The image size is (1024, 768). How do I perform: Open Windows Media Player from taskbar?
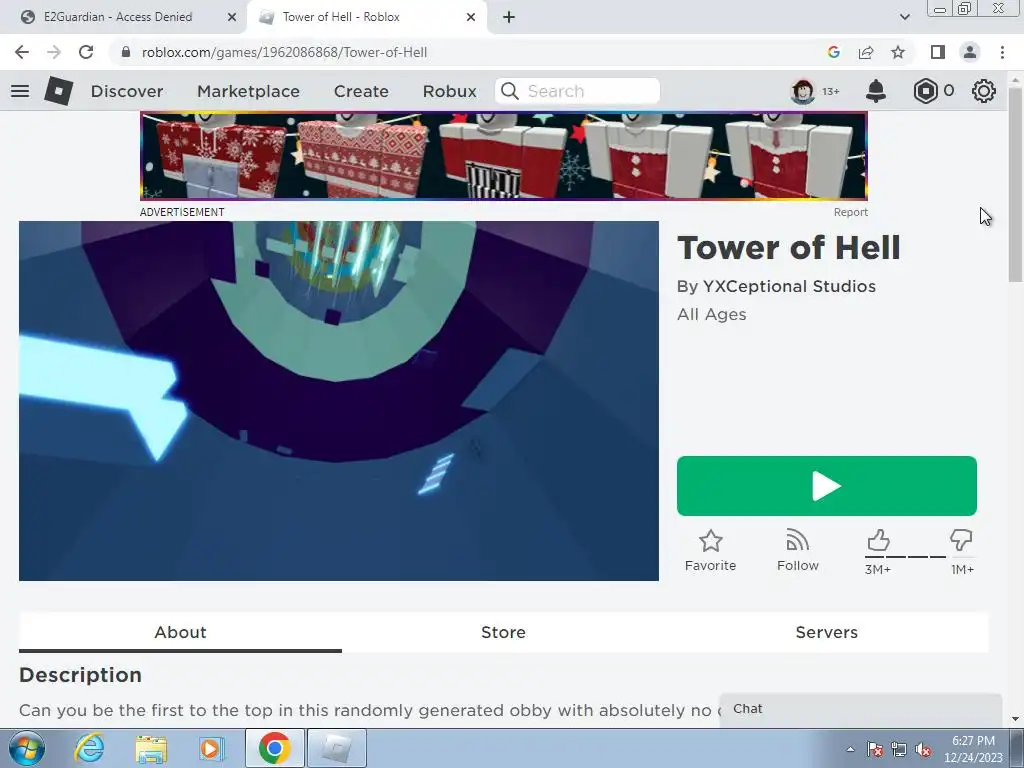212,748
